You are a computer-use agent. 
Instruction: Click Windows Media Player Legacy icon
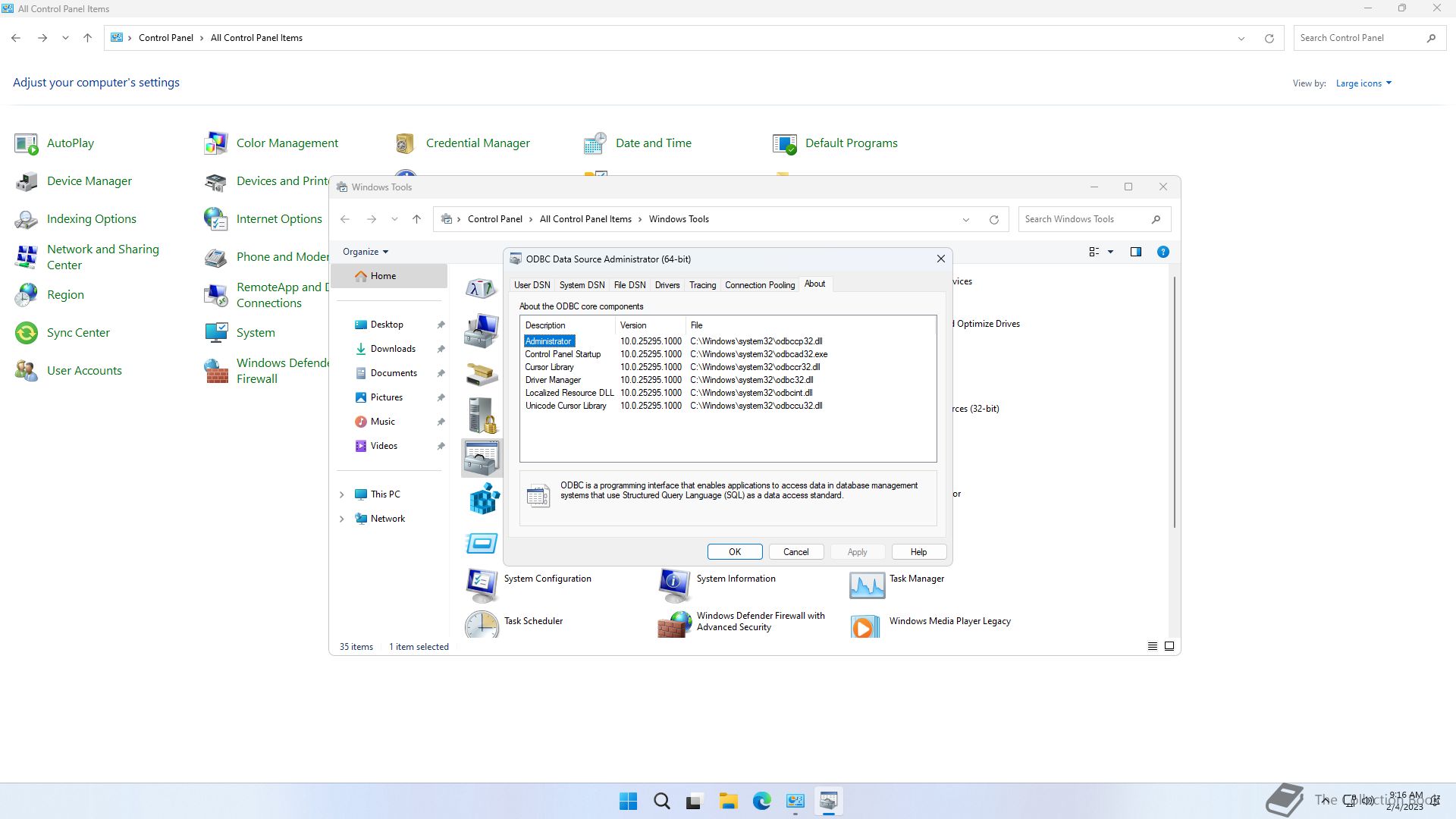click(867, 626)
